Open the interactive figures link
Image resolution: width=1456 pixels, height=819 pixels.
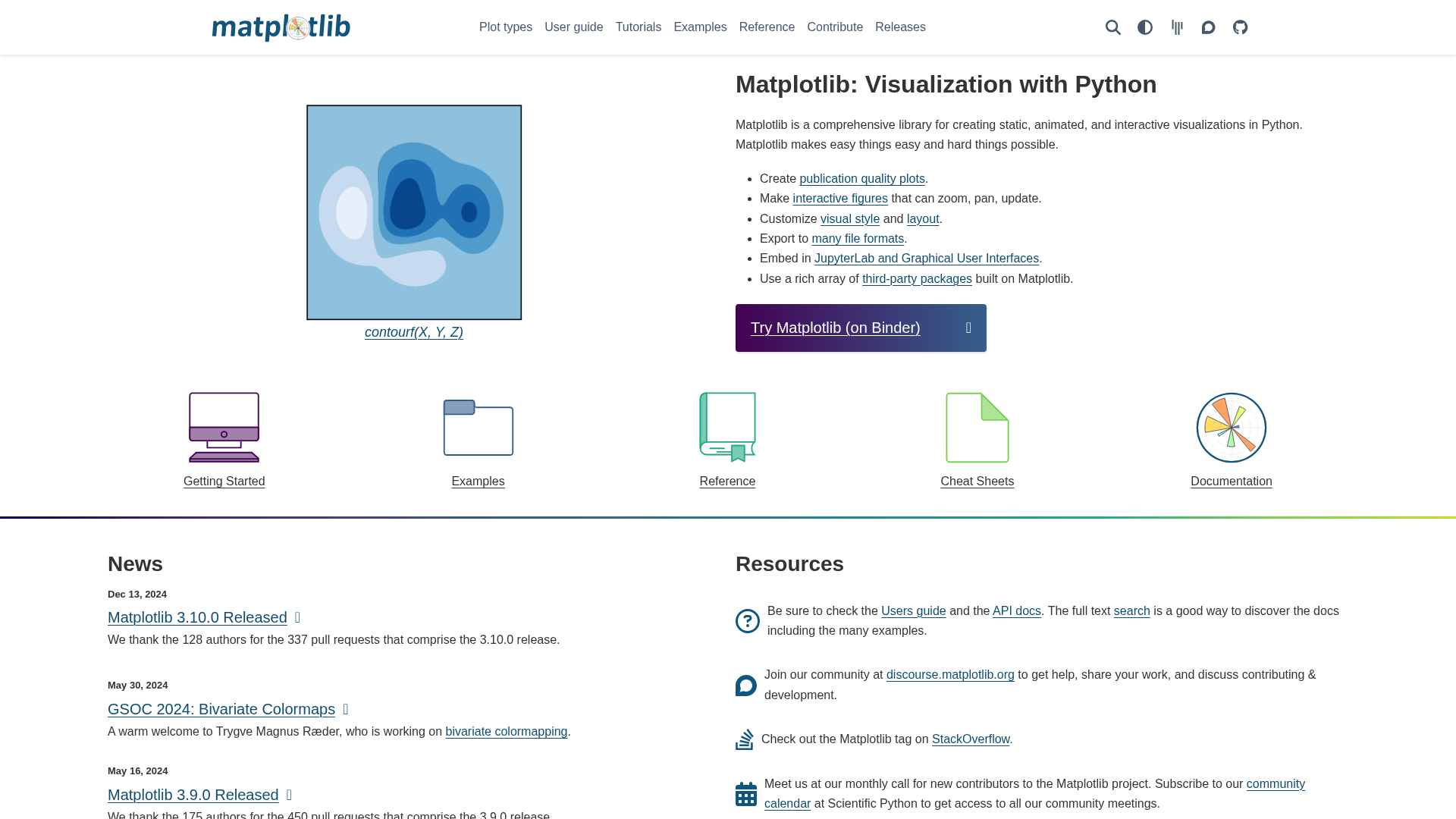839,199
